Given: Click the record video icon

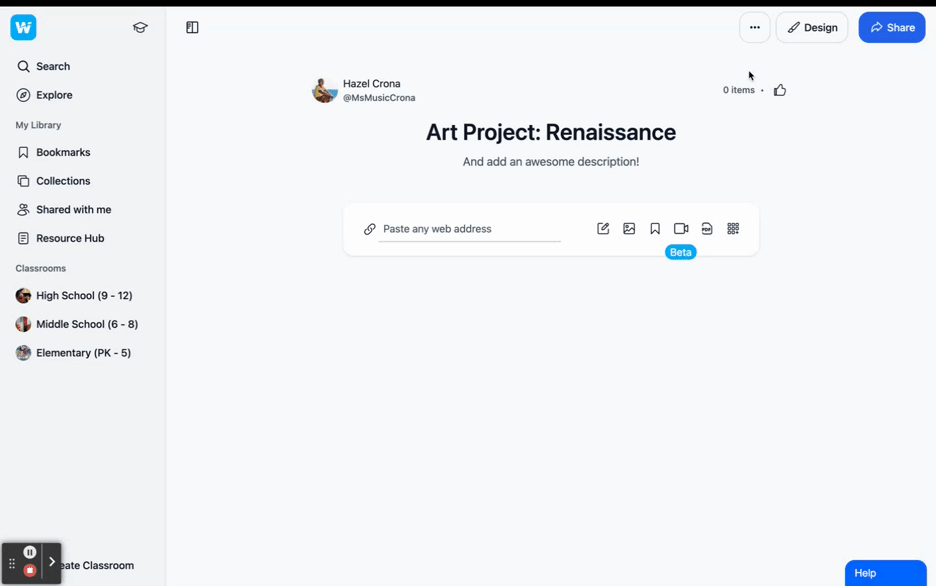Looking at the screenshot, I should coord(681,229).
